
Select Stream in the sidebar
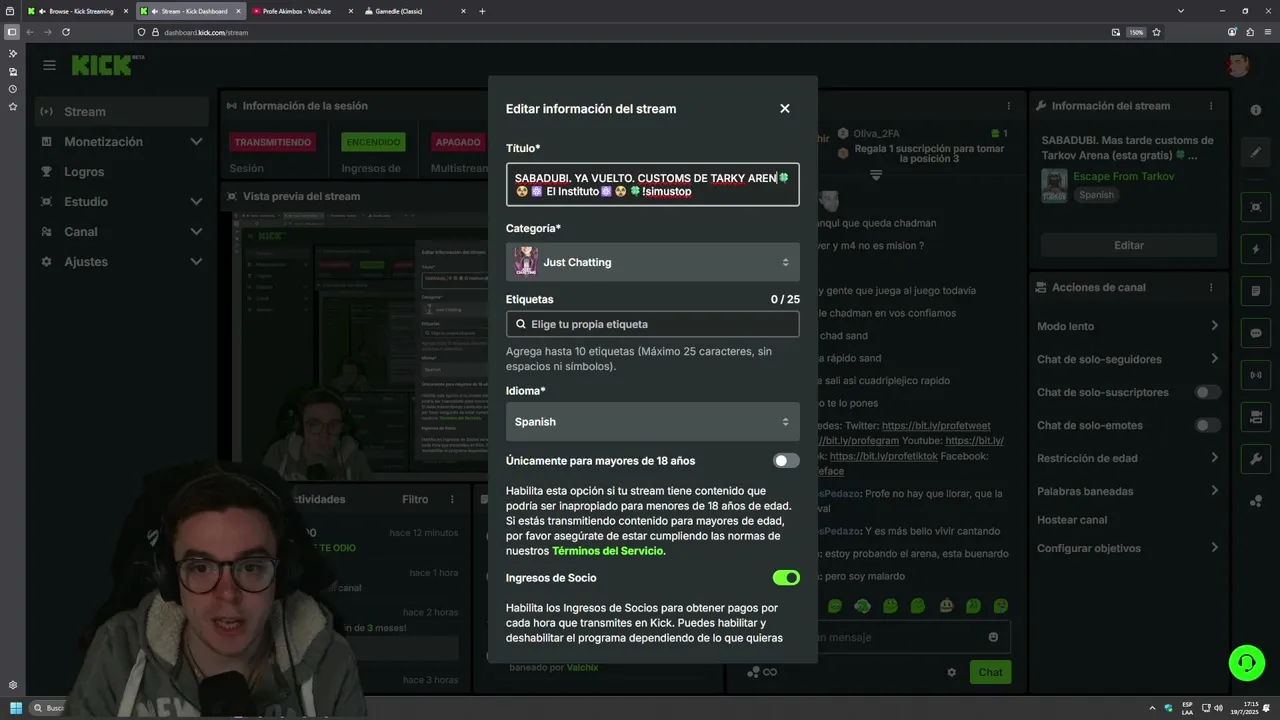121,112
